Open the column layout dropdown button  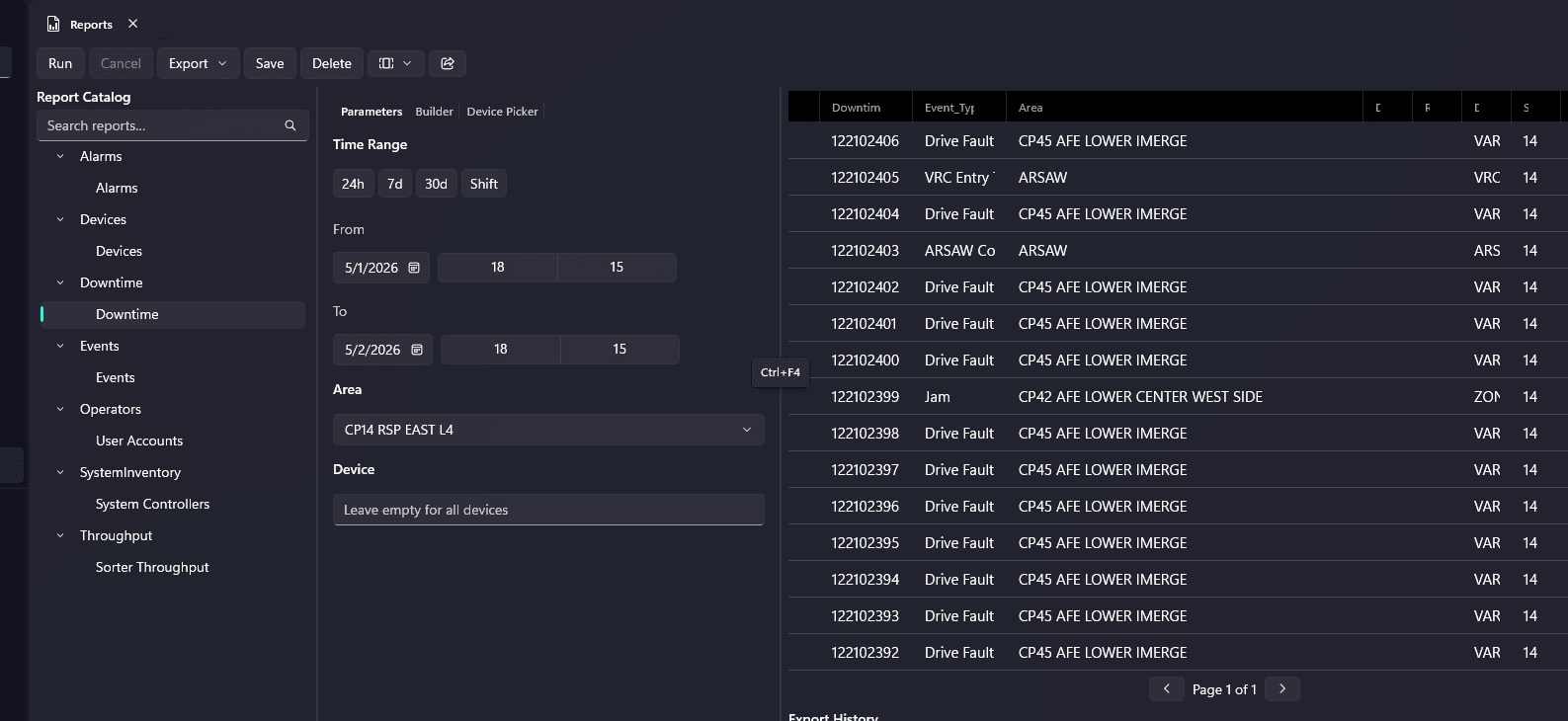[396, 63]
